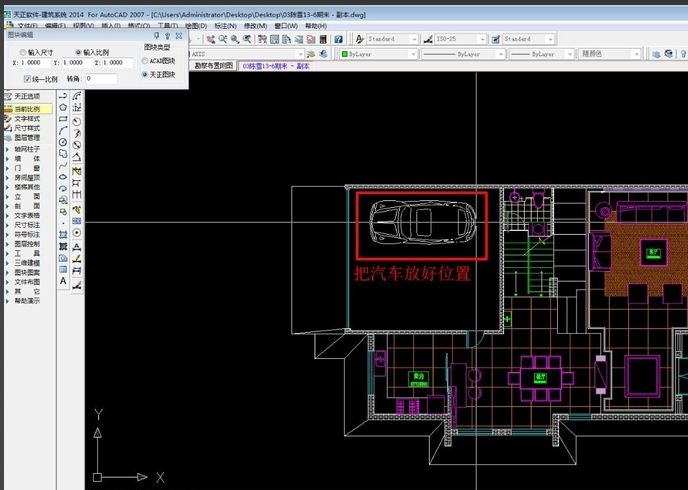Image resolution: width=688 pixels, height=490 pixels.
Task: Click the Y scale input field
Action: [x=76, y=63]
